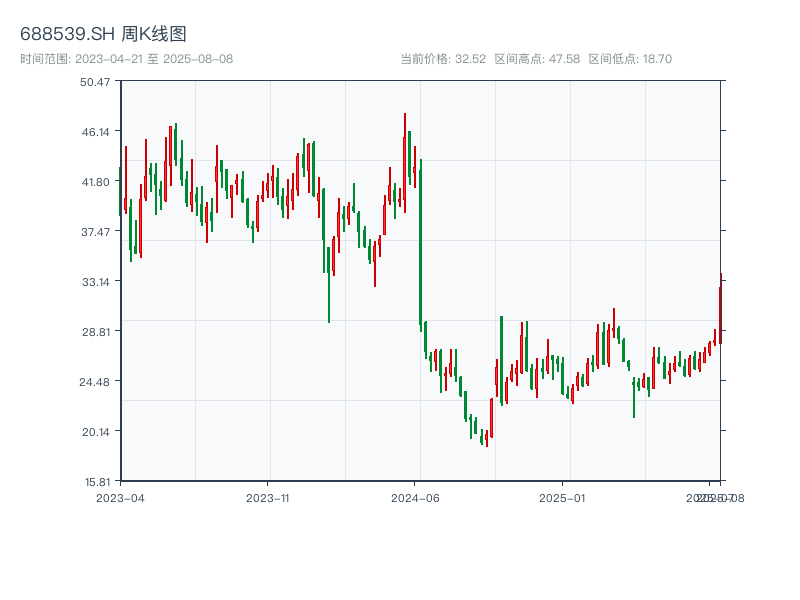This screenshot has height=600, width=800.
Task: Click the 33.14 price axis label
Action: click(95, 282)
